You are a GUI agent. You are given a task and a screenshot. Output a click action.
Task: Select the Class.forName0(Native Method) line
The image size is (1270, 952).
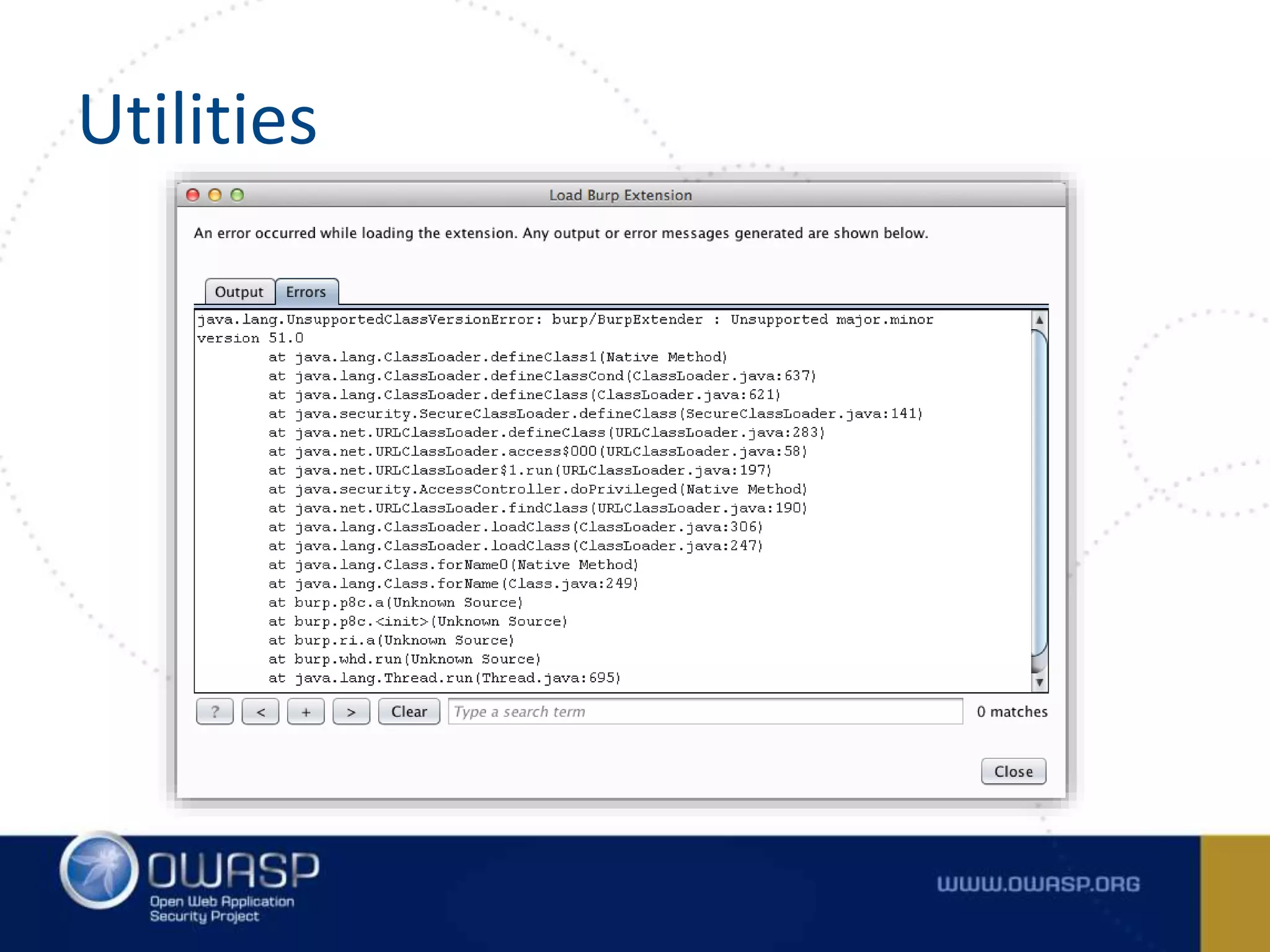tap(454, 565)
